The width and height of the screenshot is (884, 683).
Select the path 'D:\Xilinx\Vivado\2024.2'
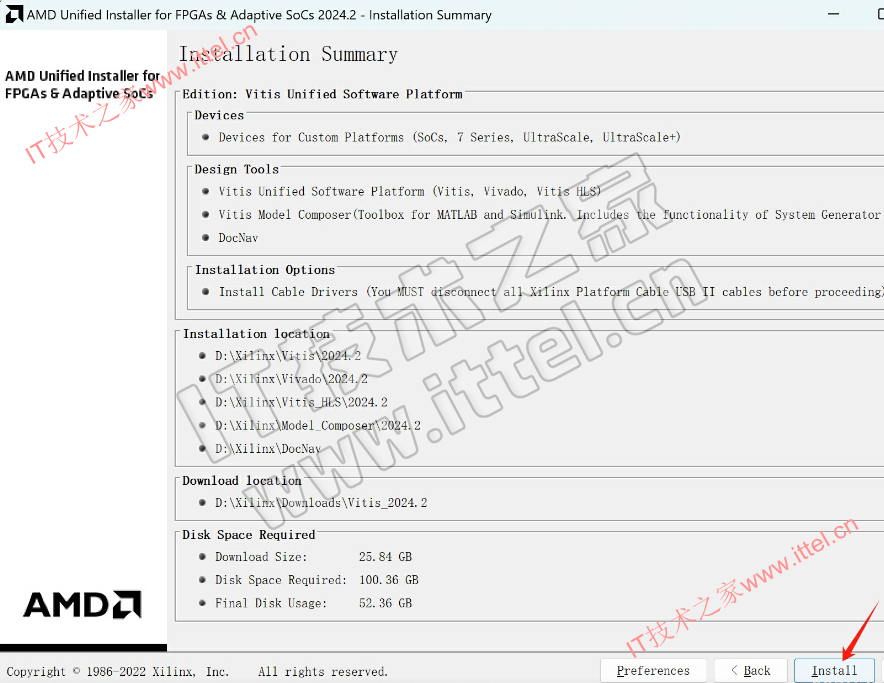(291, 379)
